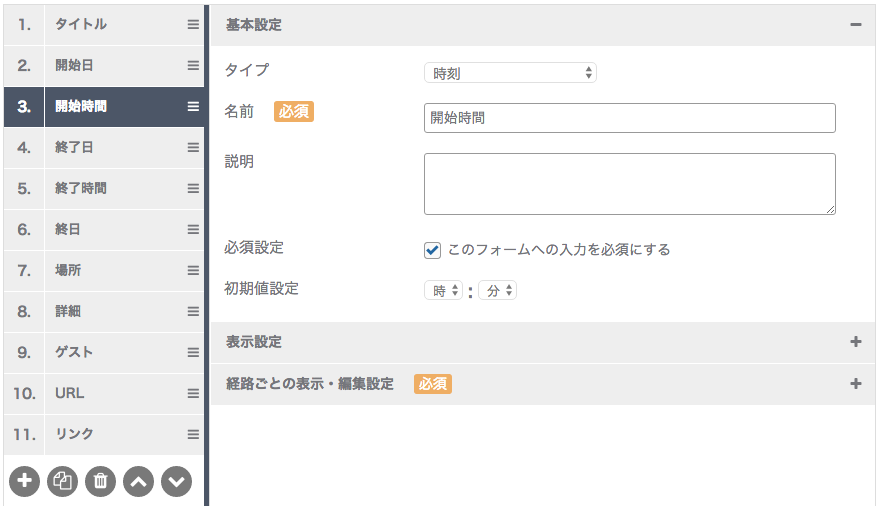This screenshot has width=880, height=506.
Task: Click the 名前 text field
Action: pos(630,118)
